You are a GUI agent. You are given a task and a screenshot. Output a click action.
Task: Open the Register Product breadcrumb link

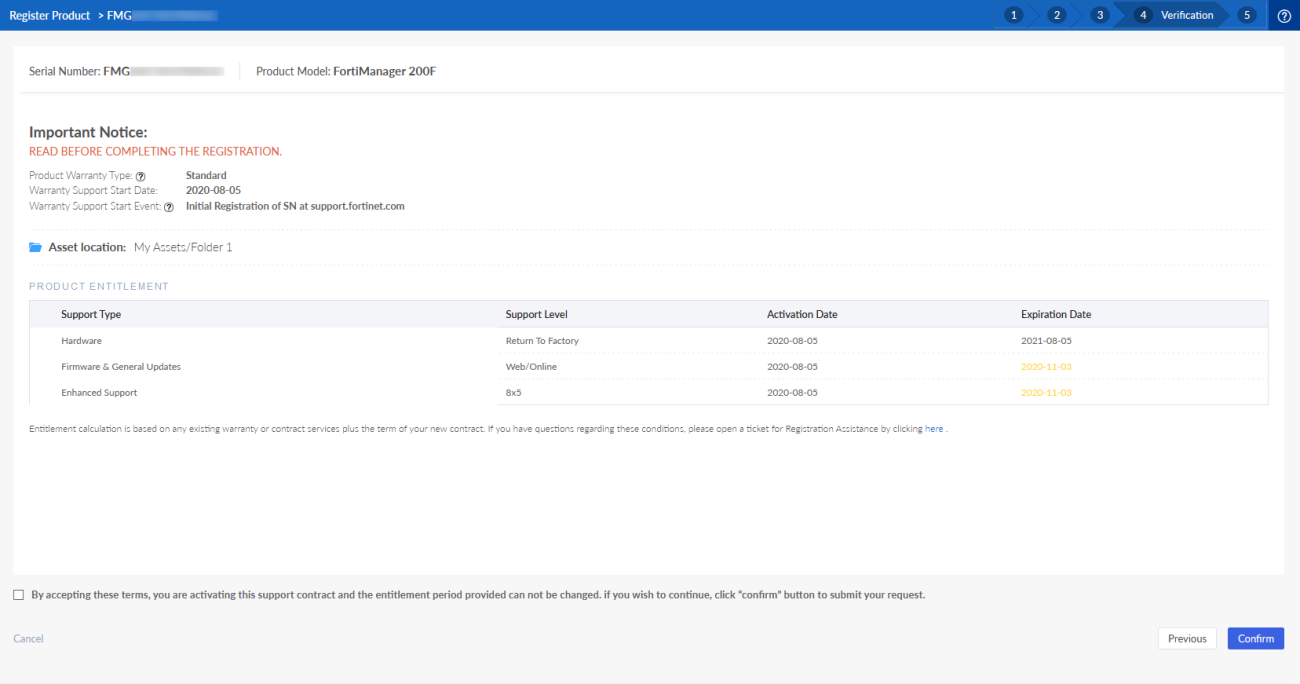pos(49,15)
